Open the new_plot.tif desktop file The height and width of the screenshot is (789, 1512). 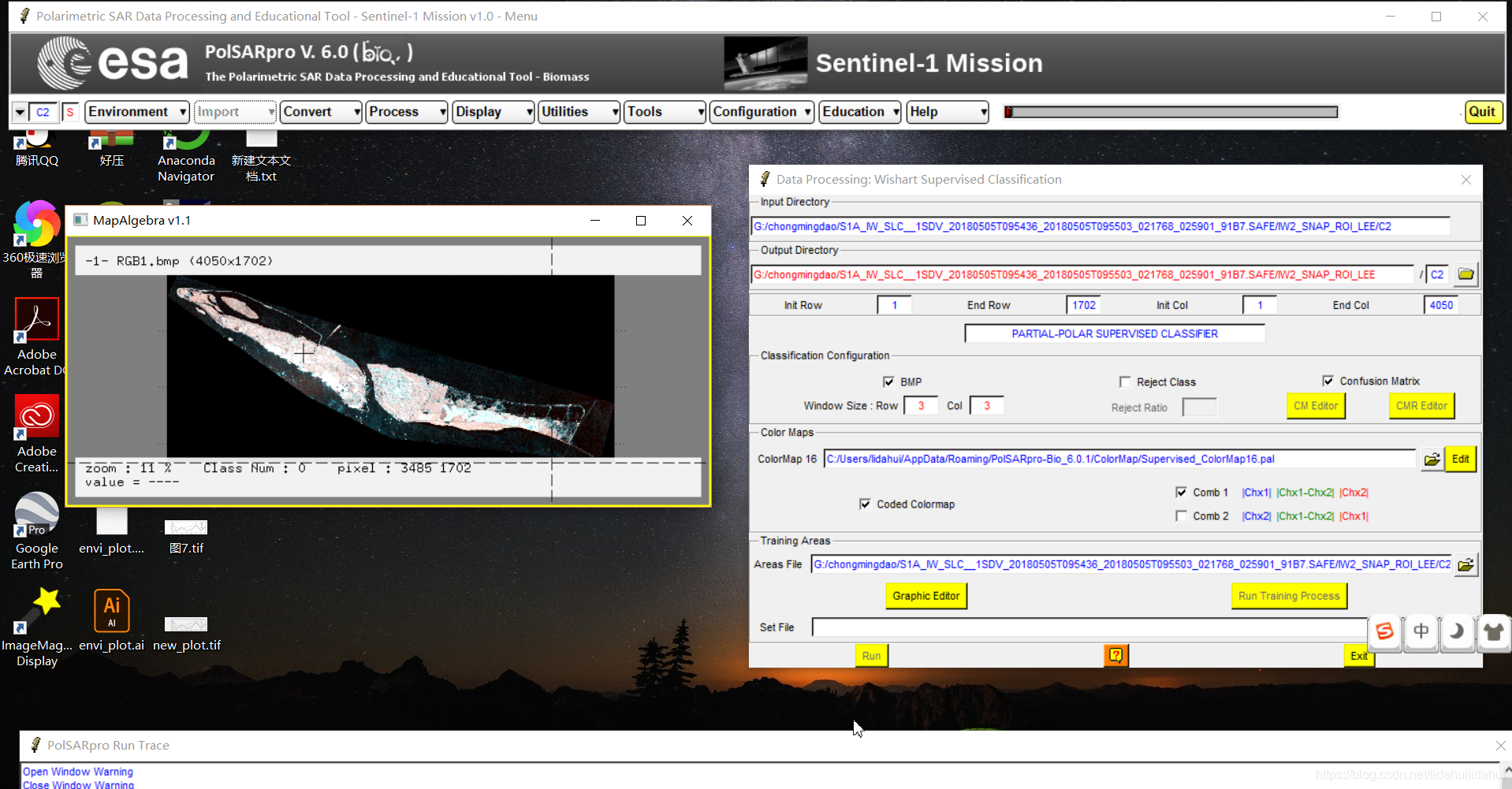(x=186, y=635)
